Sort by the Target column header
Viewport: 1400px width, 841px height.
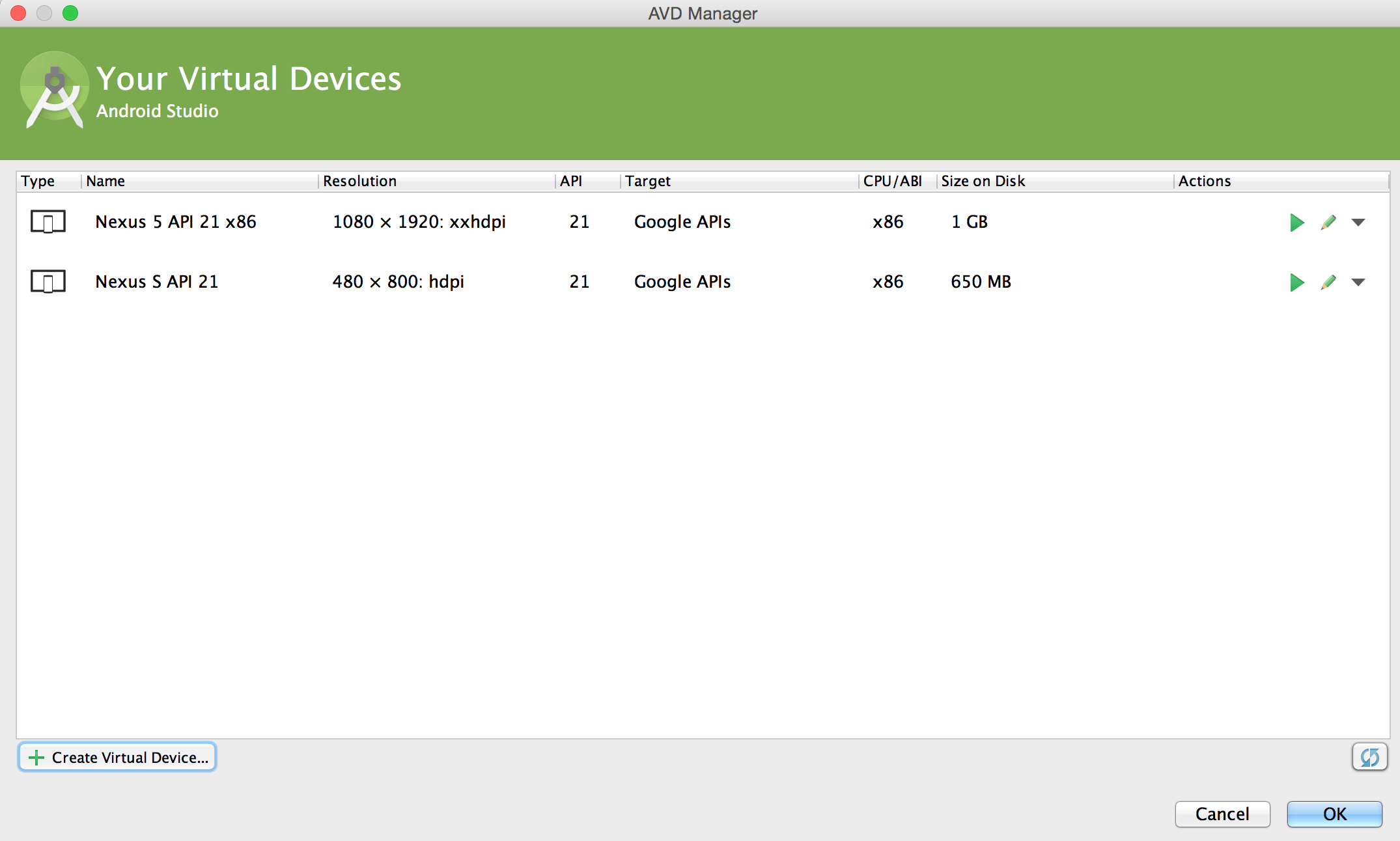point(740,181)
